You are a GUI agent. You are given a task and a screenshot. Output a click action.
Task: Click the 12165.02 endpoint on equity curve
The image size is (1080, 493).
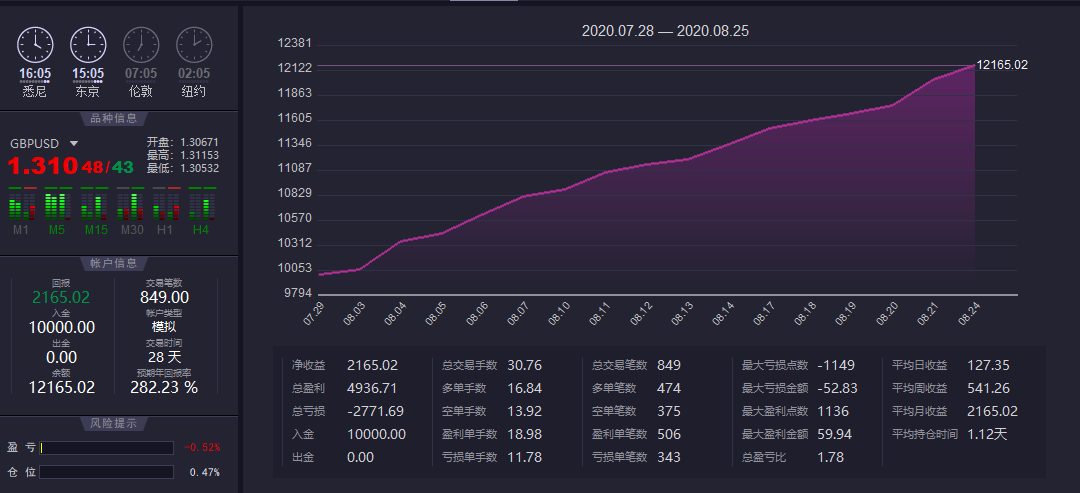pos(975,65)
